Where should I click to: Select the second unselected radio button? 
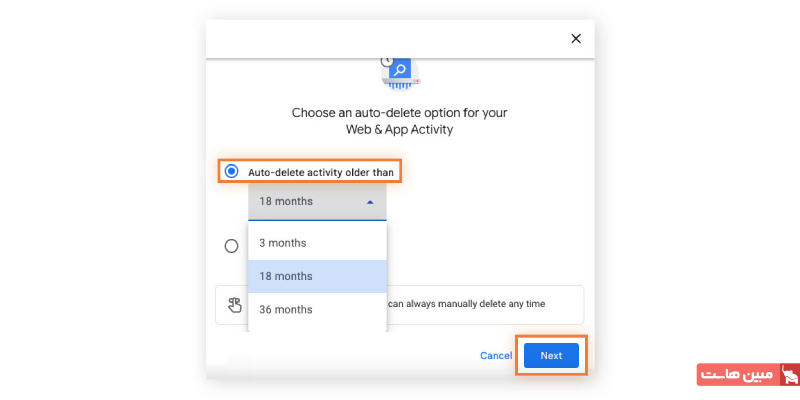pyautogui.click(x=232, y=245)
